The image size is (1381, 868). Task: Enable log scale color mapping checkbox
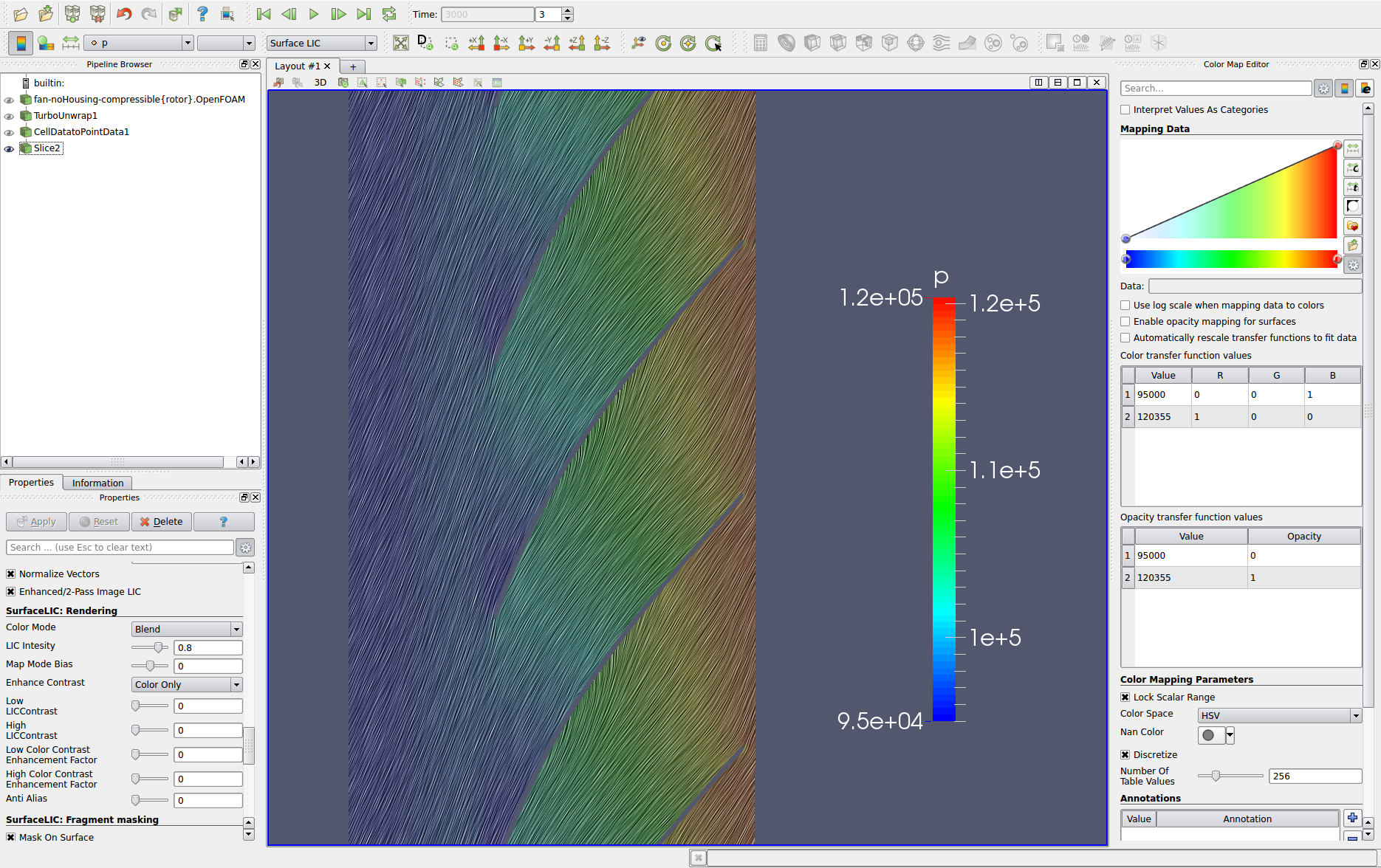(1125, 306)
